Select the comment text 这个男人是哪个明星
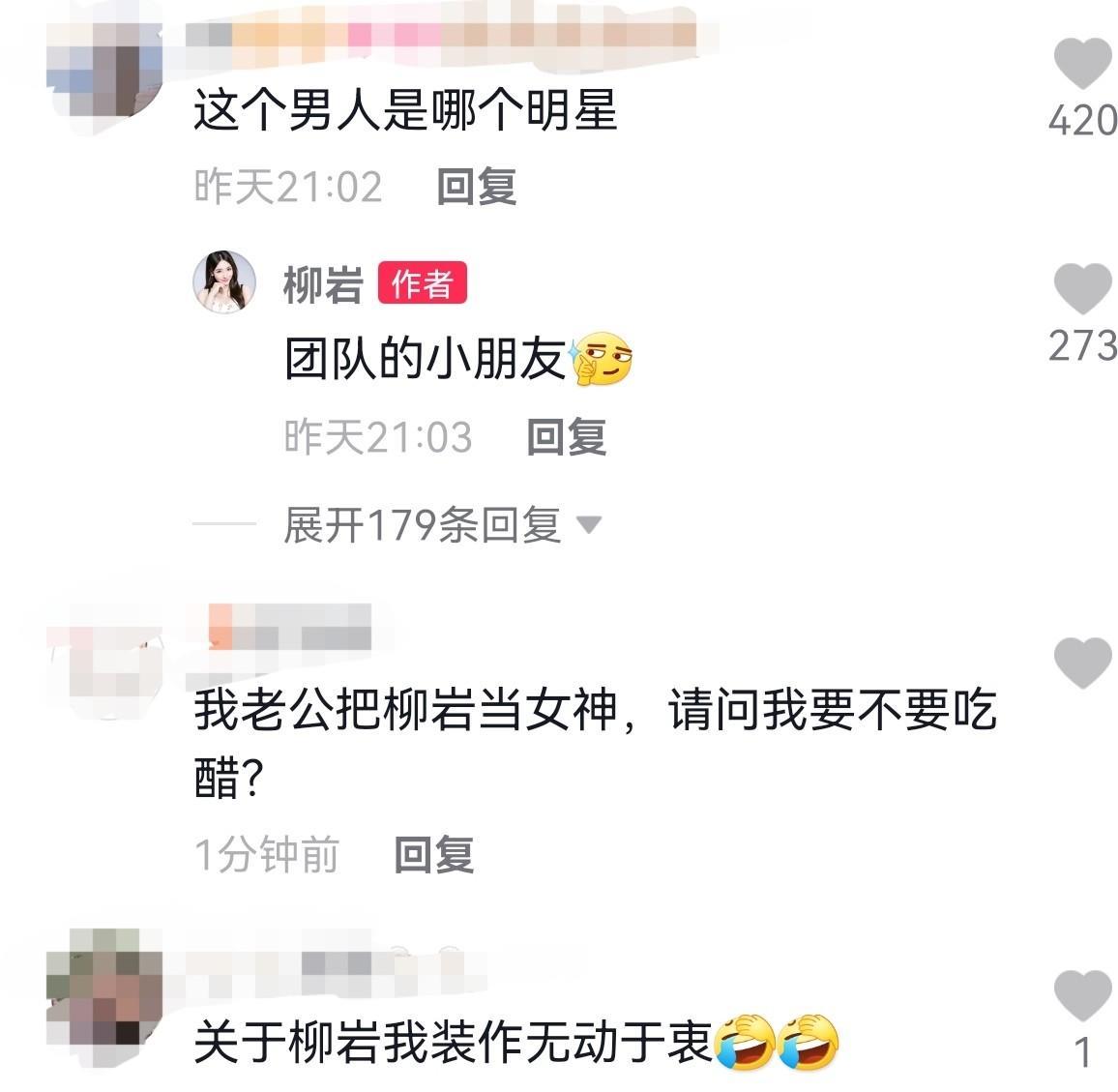This screenshot has height=1092, width=1118. click(405, 110)
